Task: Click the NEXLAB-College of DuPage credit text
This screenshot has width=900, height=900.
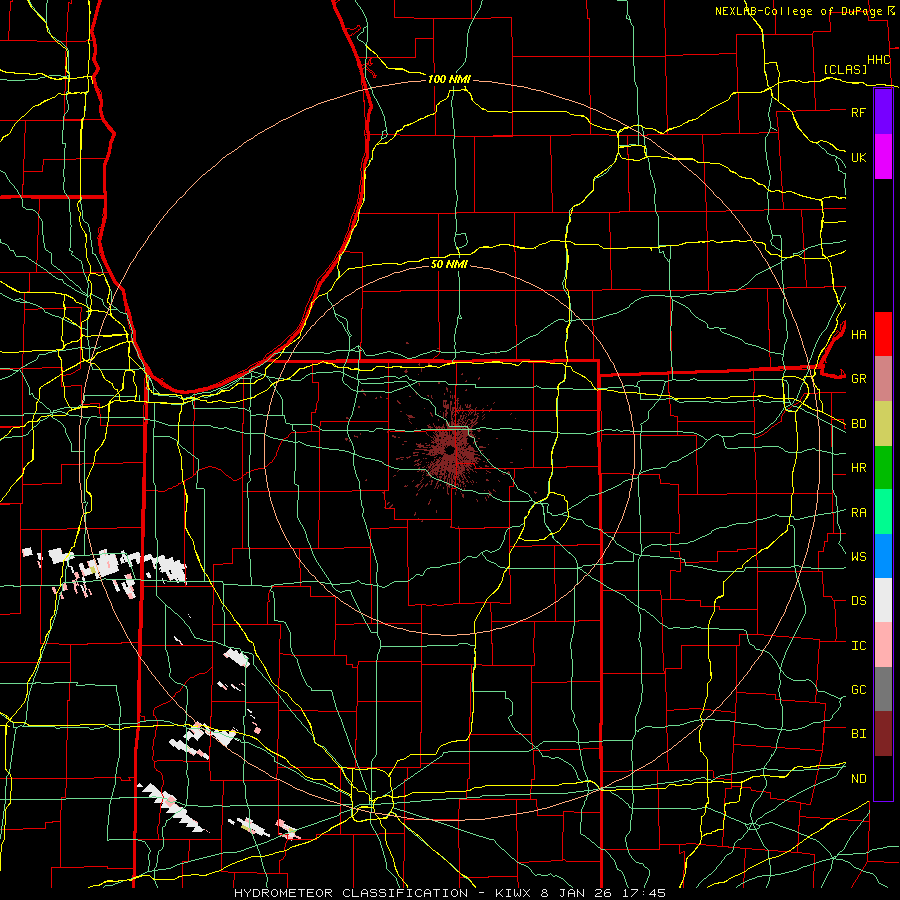Action: tap(798, 11)
